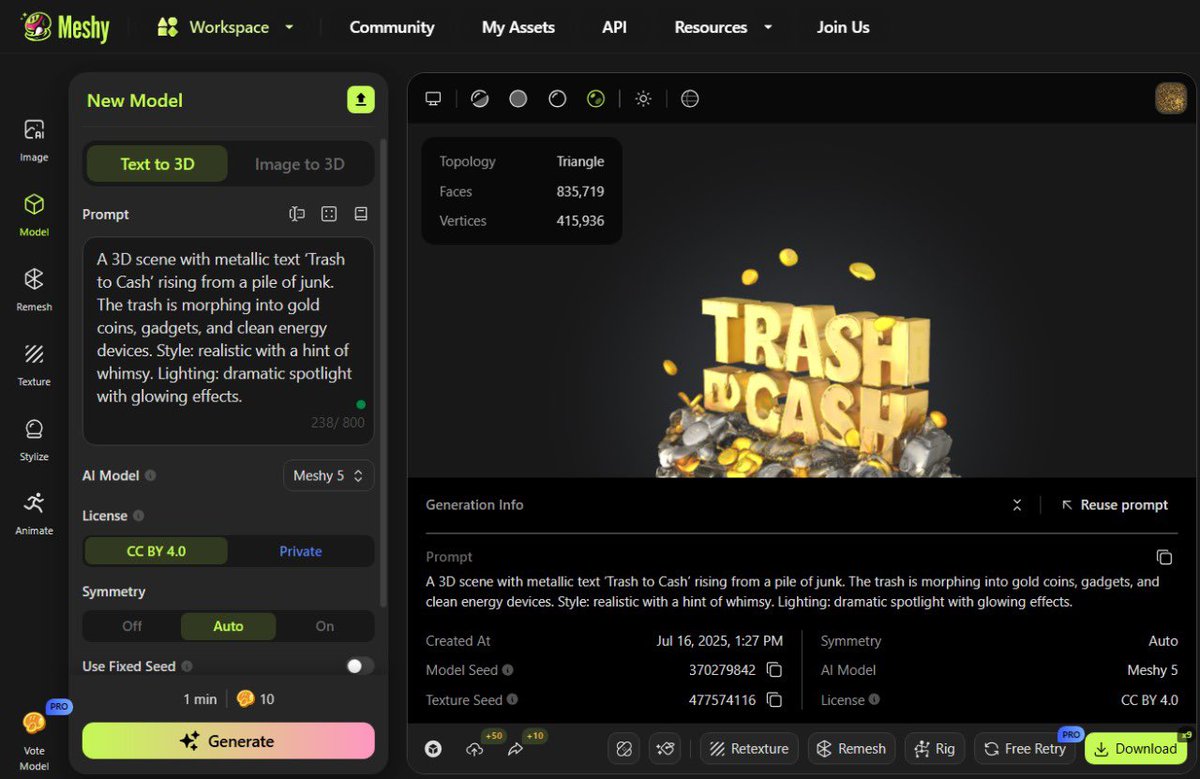Click the License info icon in left panel

point(139,516)
